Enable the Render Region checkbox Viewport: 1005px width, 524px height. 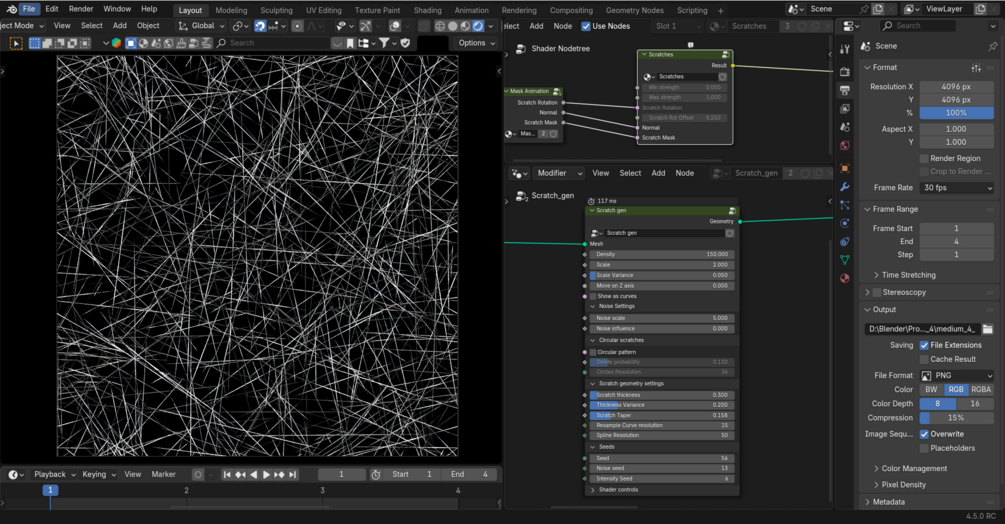pyautogui.click(x=924, y=158)
